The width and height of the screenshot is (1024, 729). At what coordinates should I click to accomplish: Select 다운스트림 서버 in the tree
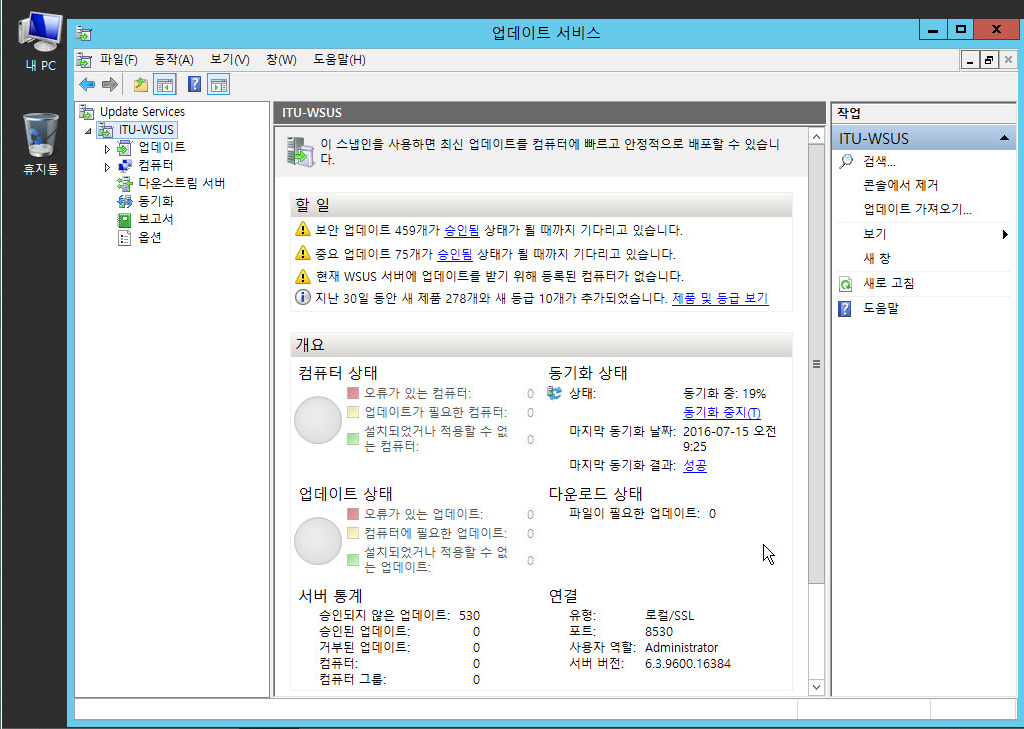(180, 183)
